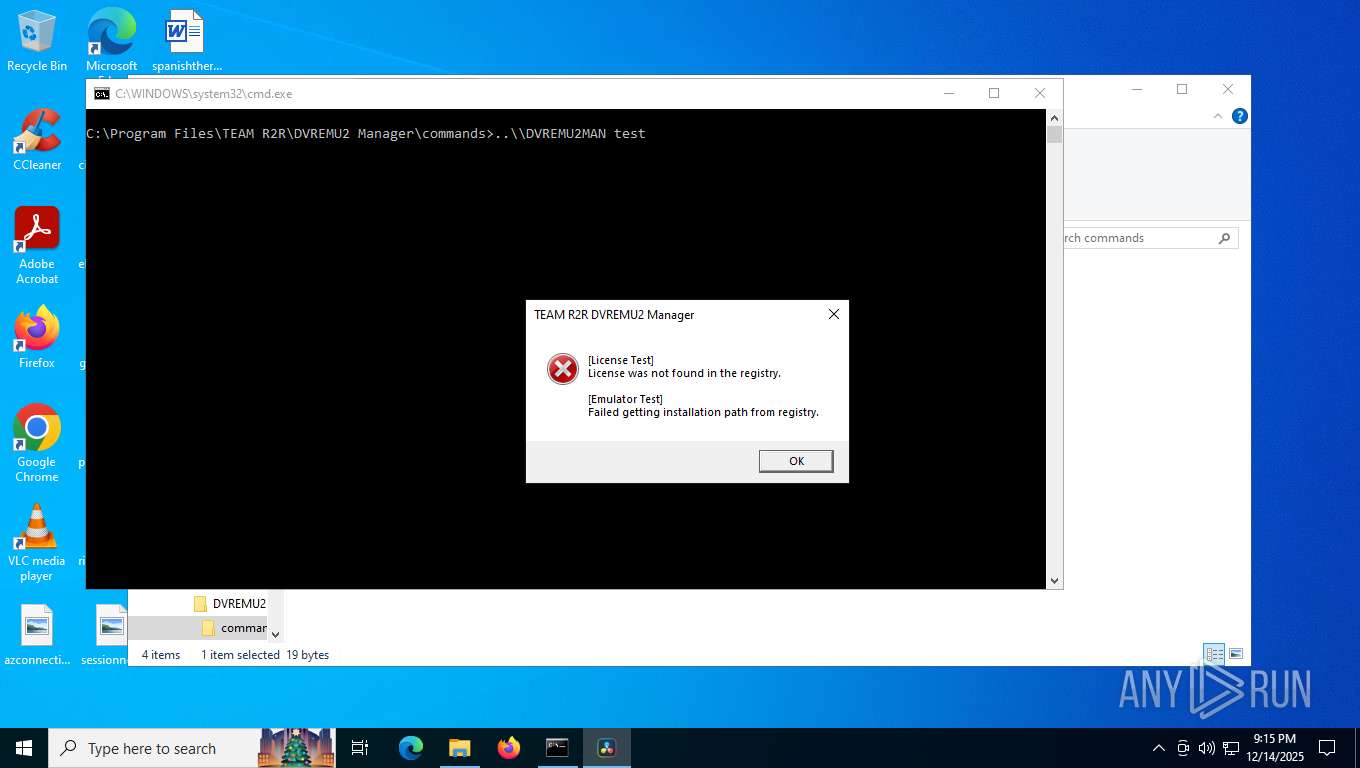This screenshot has height=768, width=1360.
Task: Open Recycle Bin desktop icon
Action: point(37,41)
